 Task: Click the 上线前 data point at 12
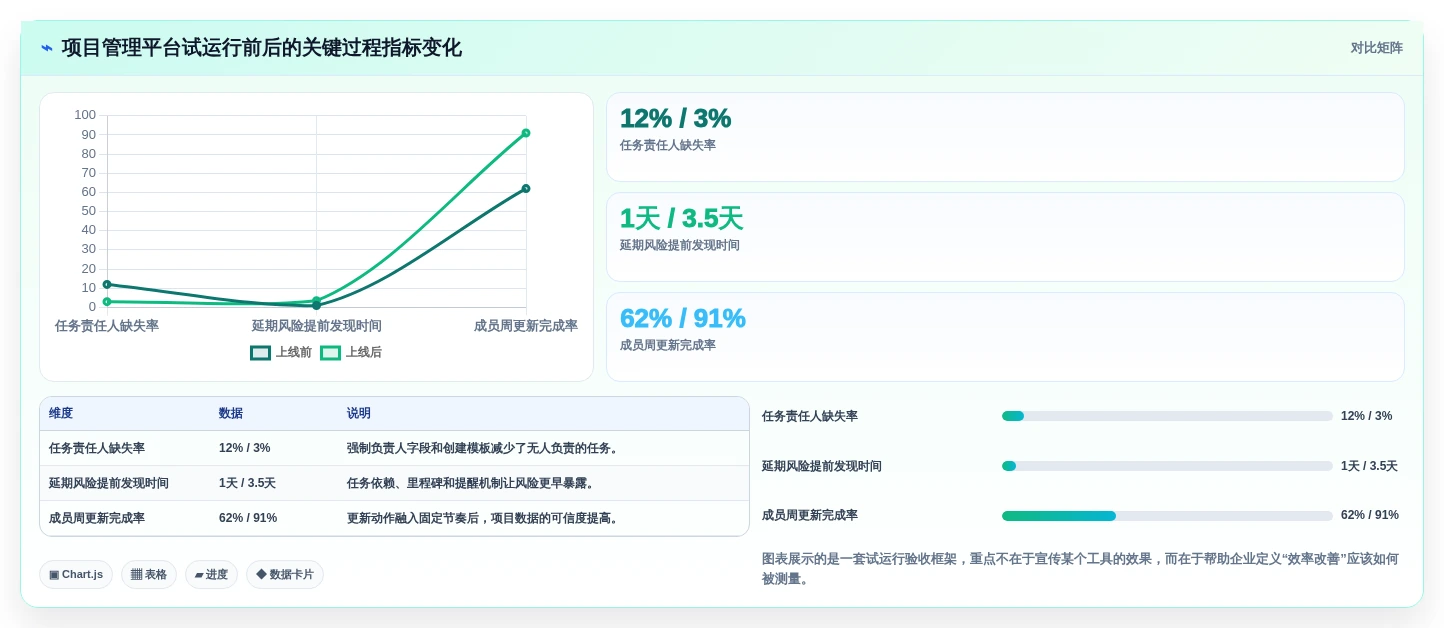(x=107, y=284)
